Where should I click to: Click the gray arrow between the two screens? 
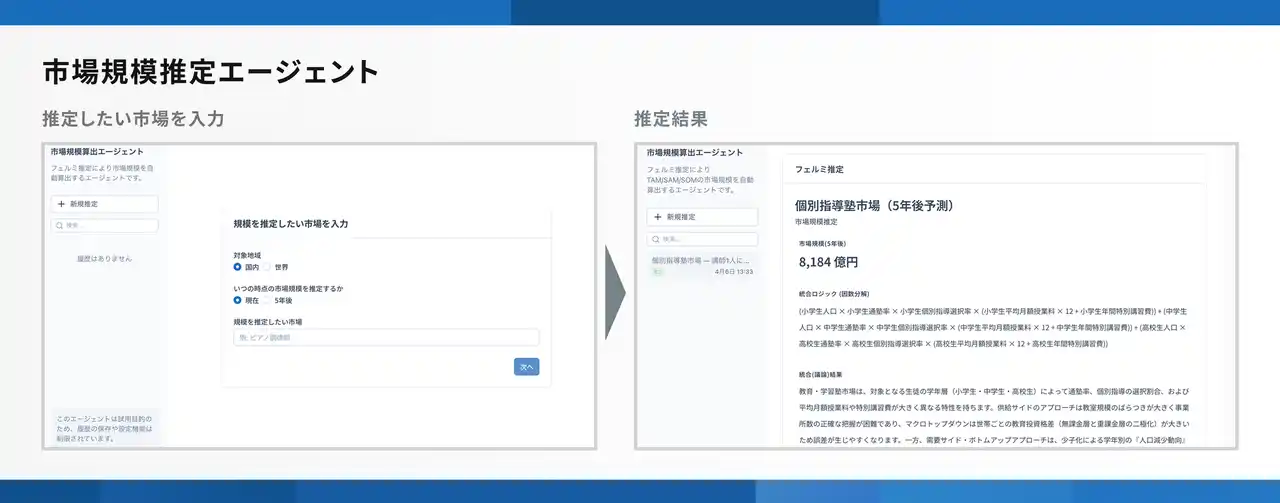615,294
